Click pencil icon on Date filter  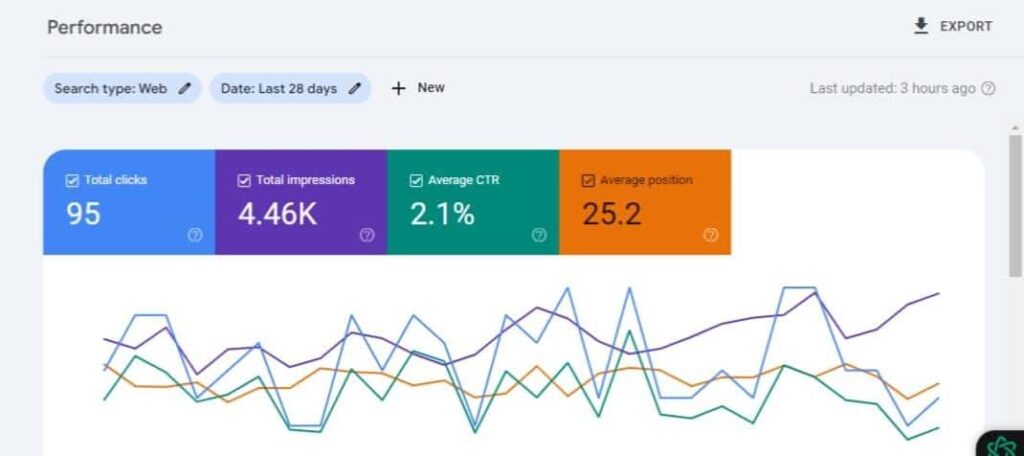tap(354, 88)
